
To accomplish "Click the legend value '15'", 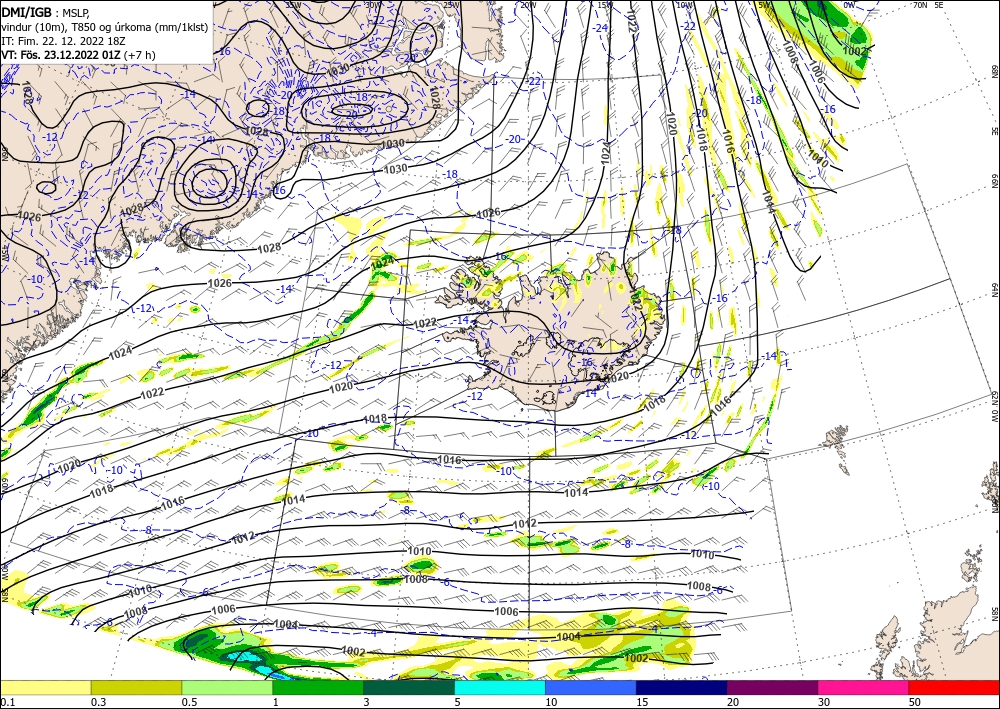I will [642, 702].
